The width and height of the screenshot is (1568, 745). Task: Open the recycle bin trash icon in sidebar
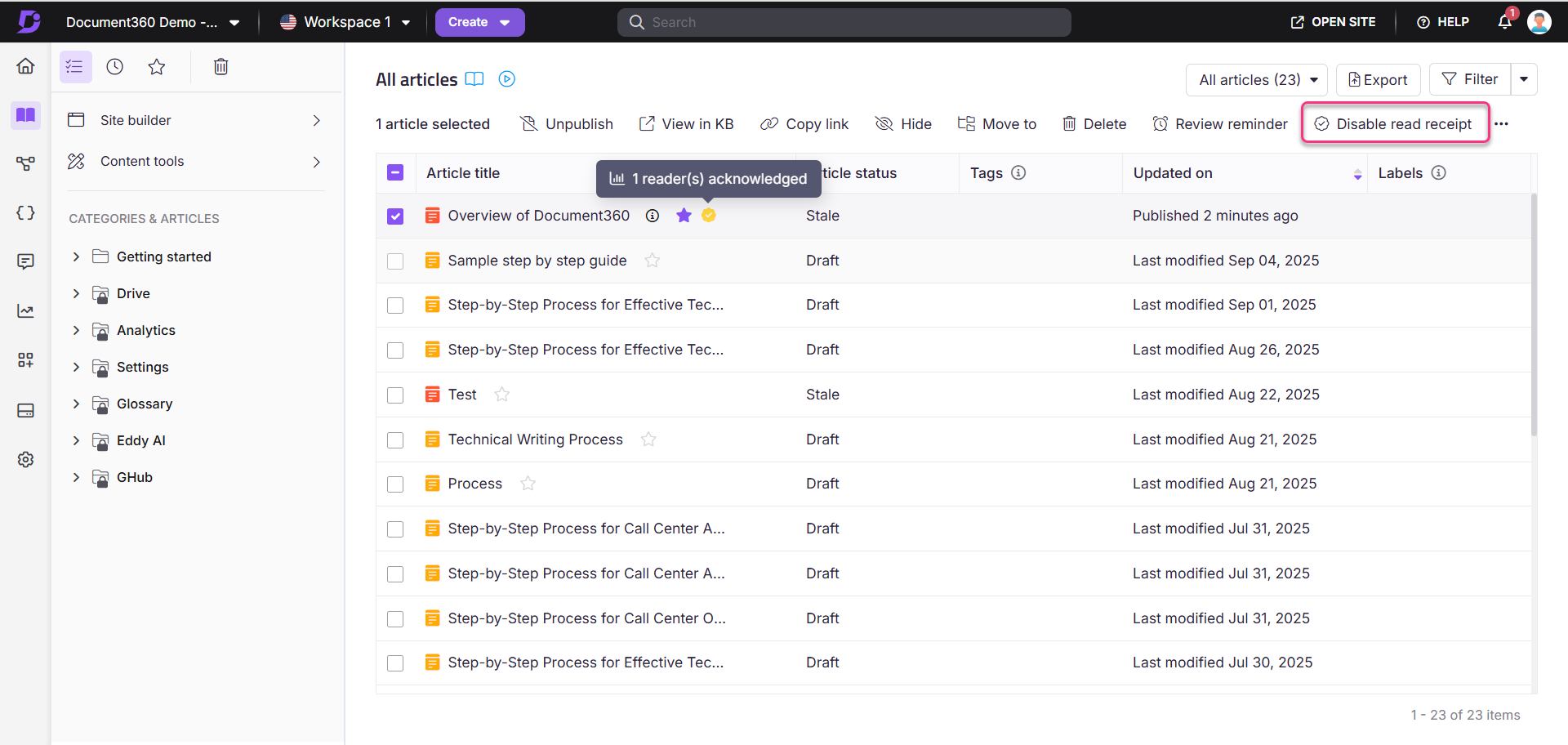[220, 67]
